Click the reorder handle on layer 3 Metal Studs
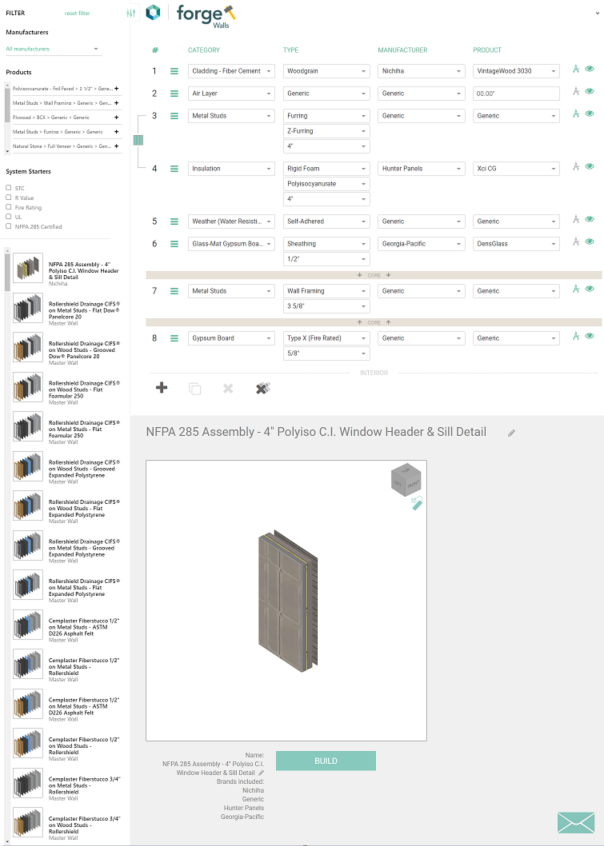This screenshot has width=604, height=846. pos(174,116)
